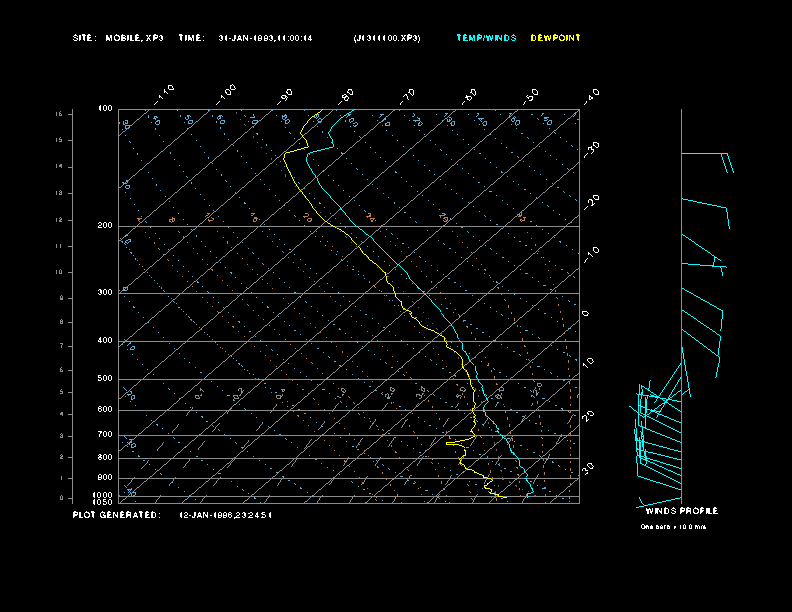Click the topmost wind barb in winds profile
Viewport: 792px width, 612px height.
tap(707, 163)
